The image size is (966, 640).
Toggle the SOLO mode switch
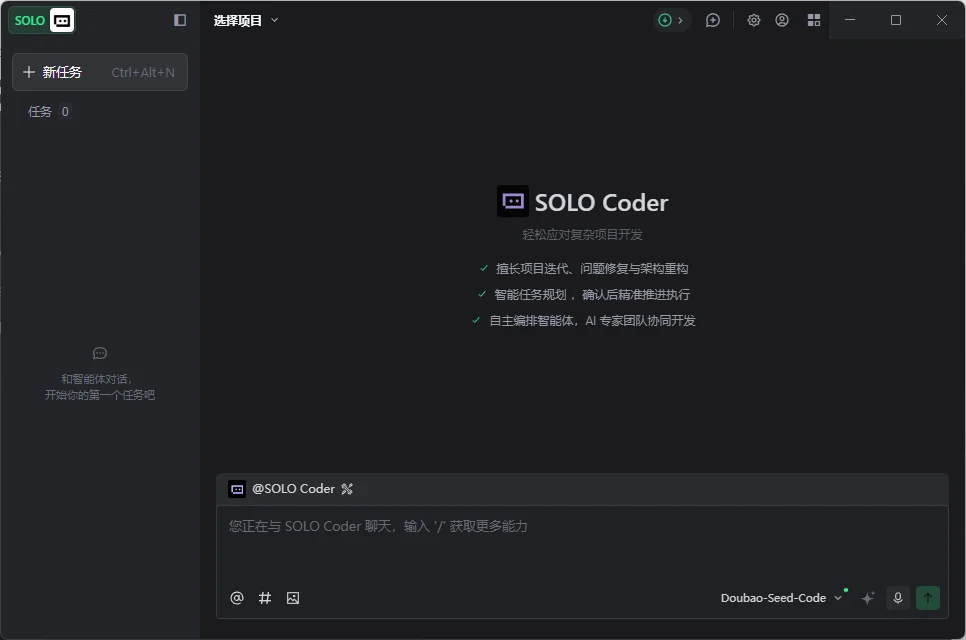42,20
